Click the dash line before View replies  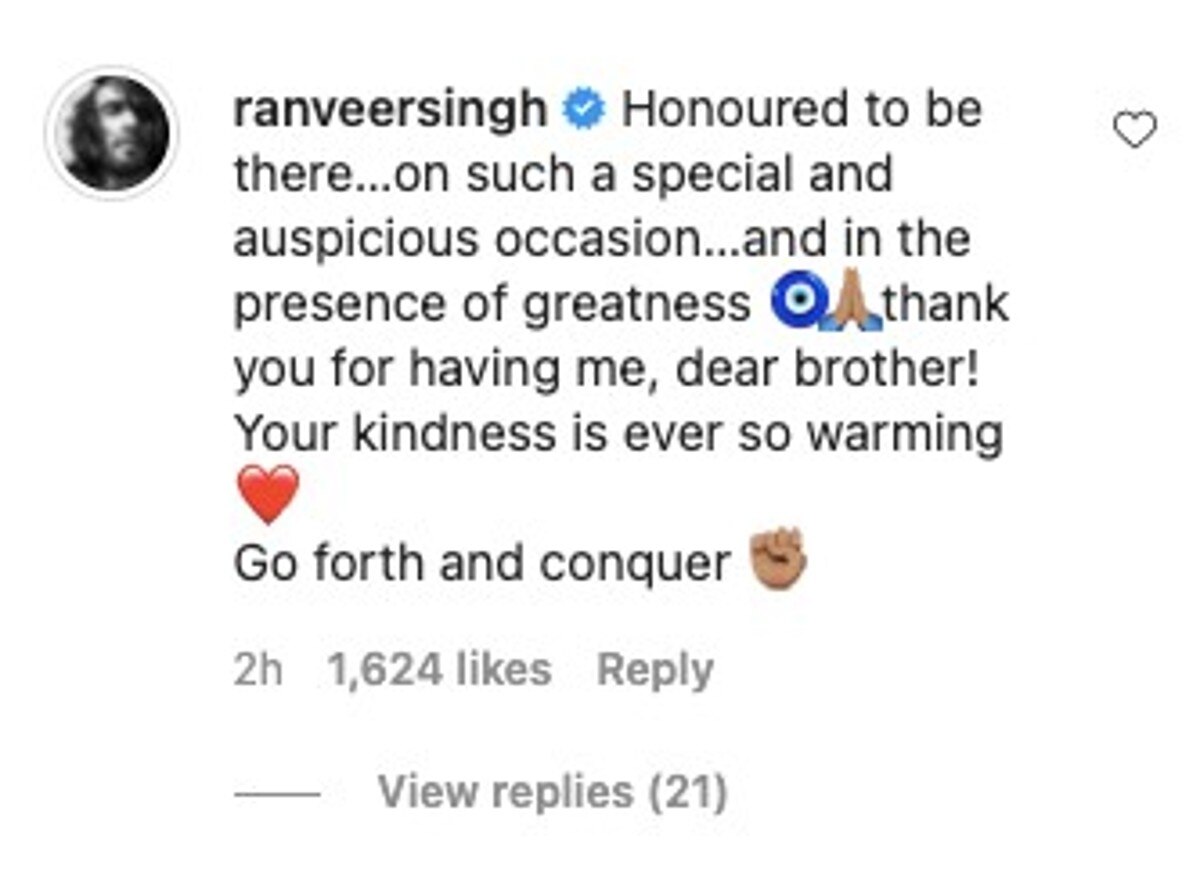pyautogui.click(x=277, y=794)
